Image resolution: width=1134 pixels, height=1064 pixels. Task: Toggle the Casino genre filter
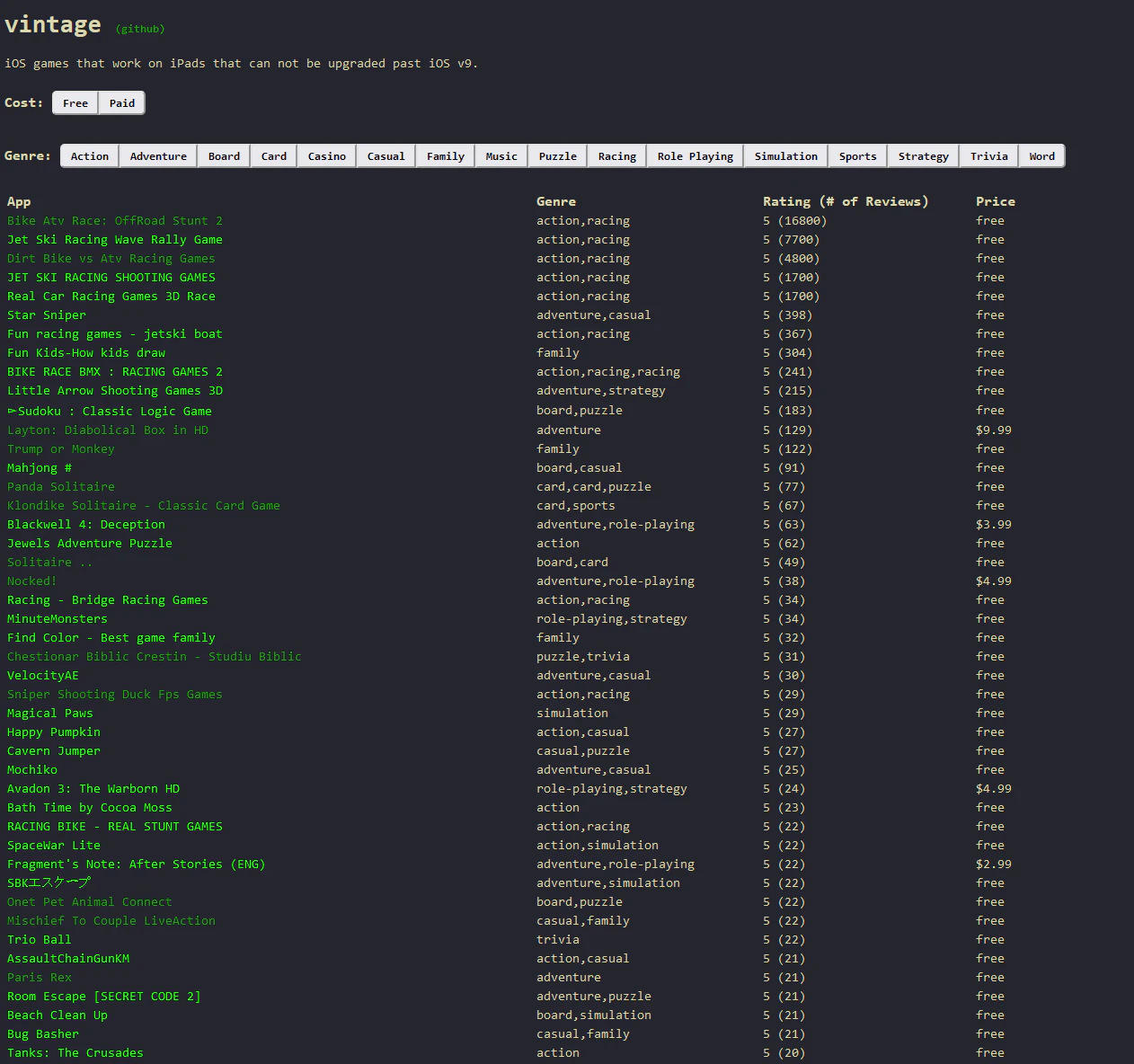[327, 156]
